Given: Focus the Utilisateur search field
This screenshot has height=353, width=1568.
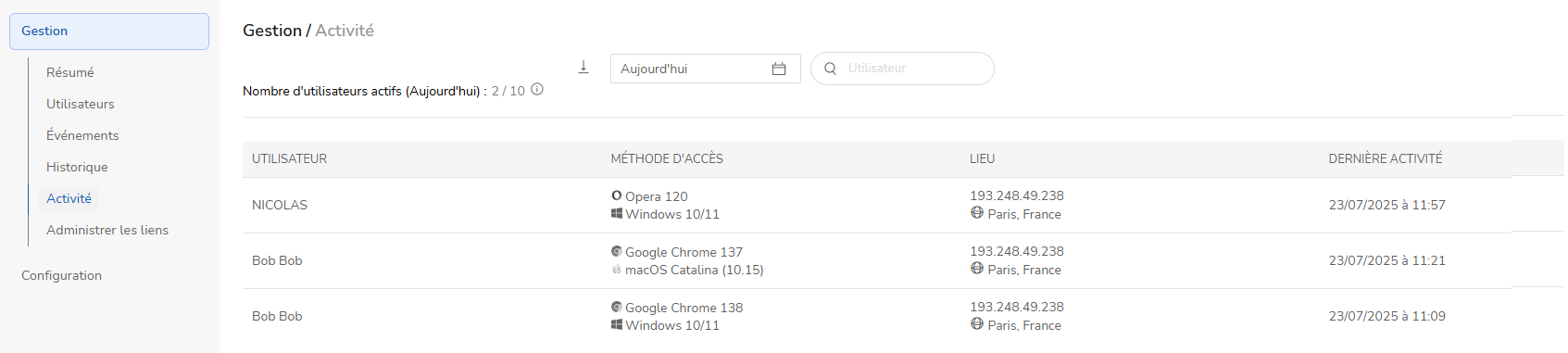Looking at the screenshot, I should click(902, 69).
